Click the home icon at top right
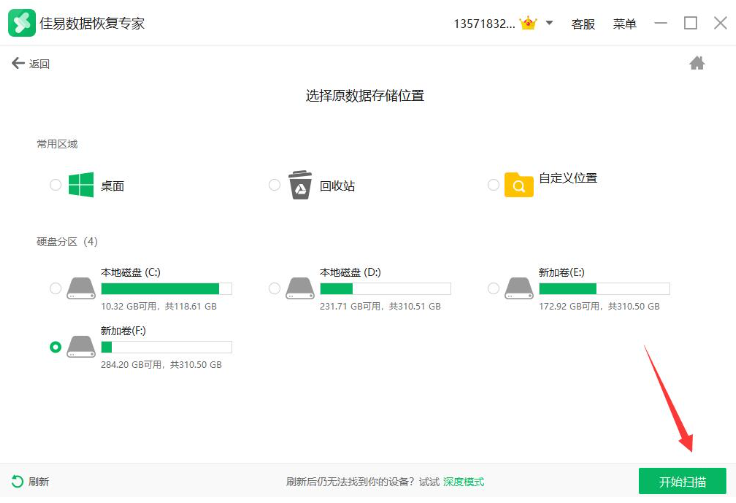 697,63
